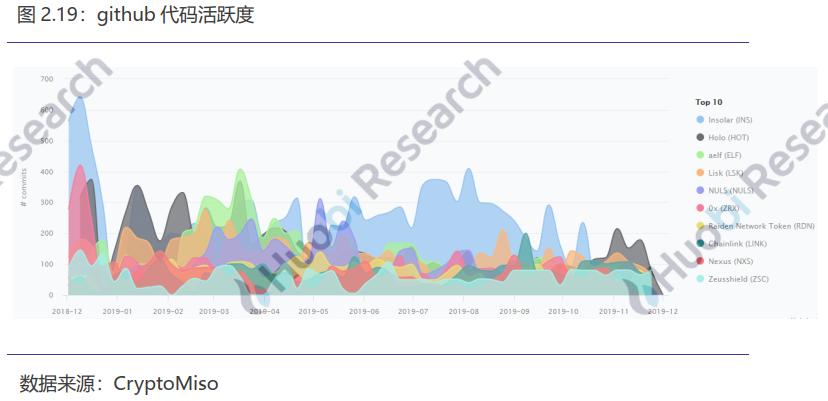This screenshot has width=828, height=401.
Task: Toggle the NULS (NULS) legend label
Action: 731,191
